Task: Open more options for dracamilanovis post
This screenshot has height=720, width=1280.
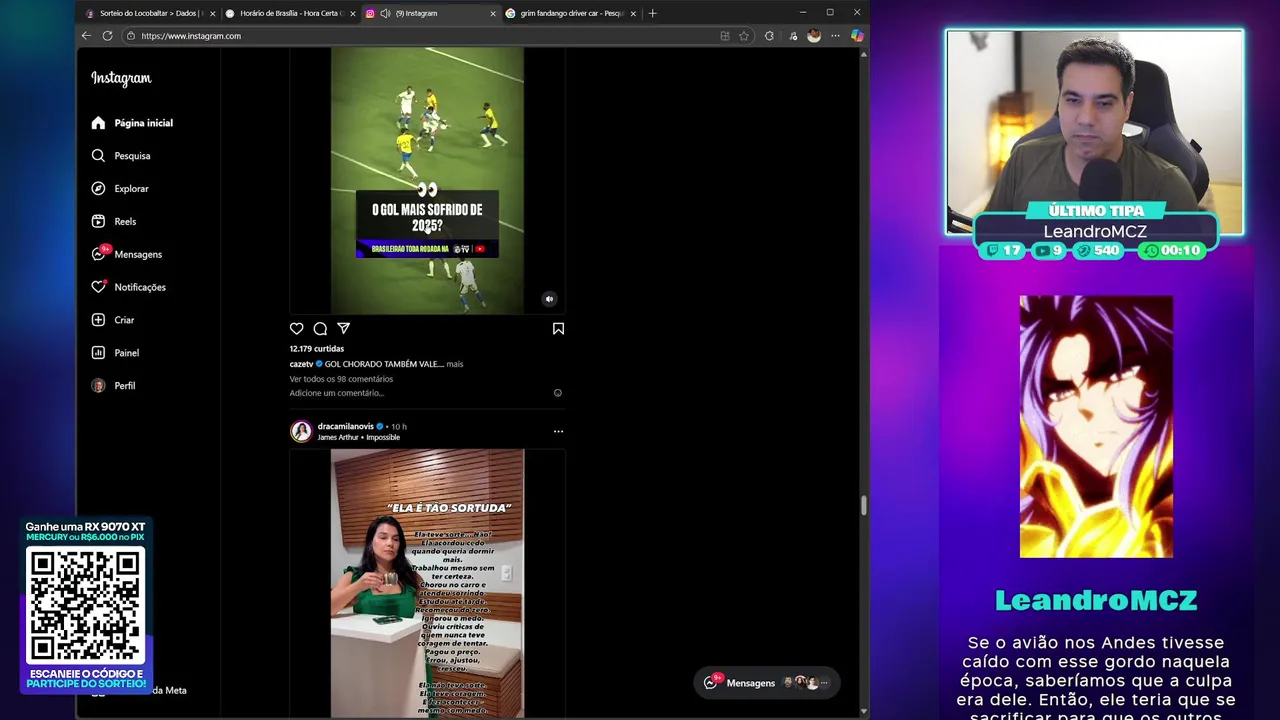Action: pyautogui.click(x=558, y=431)
